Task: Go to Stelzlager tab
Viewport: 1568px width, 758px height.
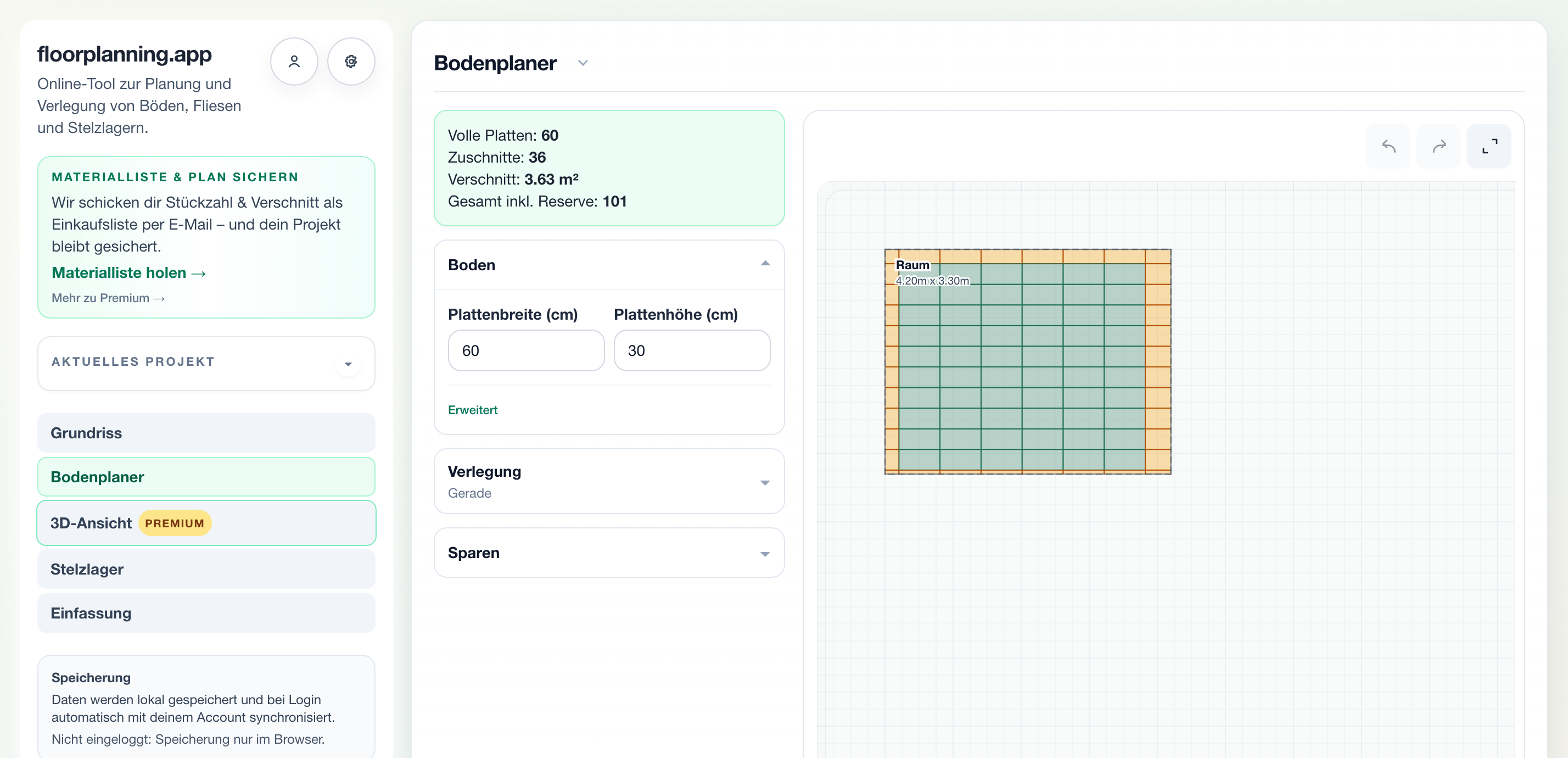Action: (206, 569)
